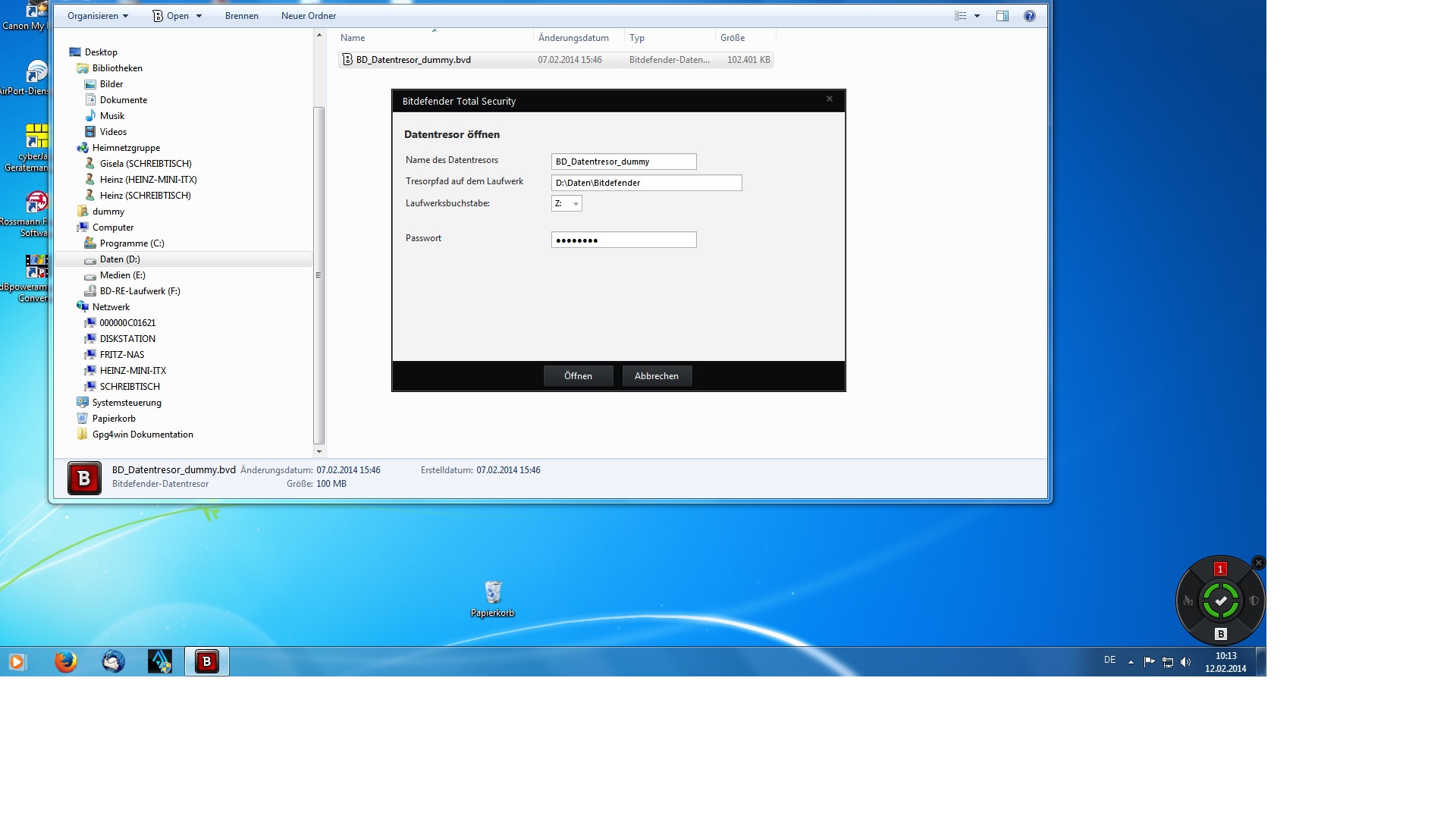Open Thunderbird from the taskbar
Image resolution: width=1456 pixels, height=819 pixels.
point(114,662)
